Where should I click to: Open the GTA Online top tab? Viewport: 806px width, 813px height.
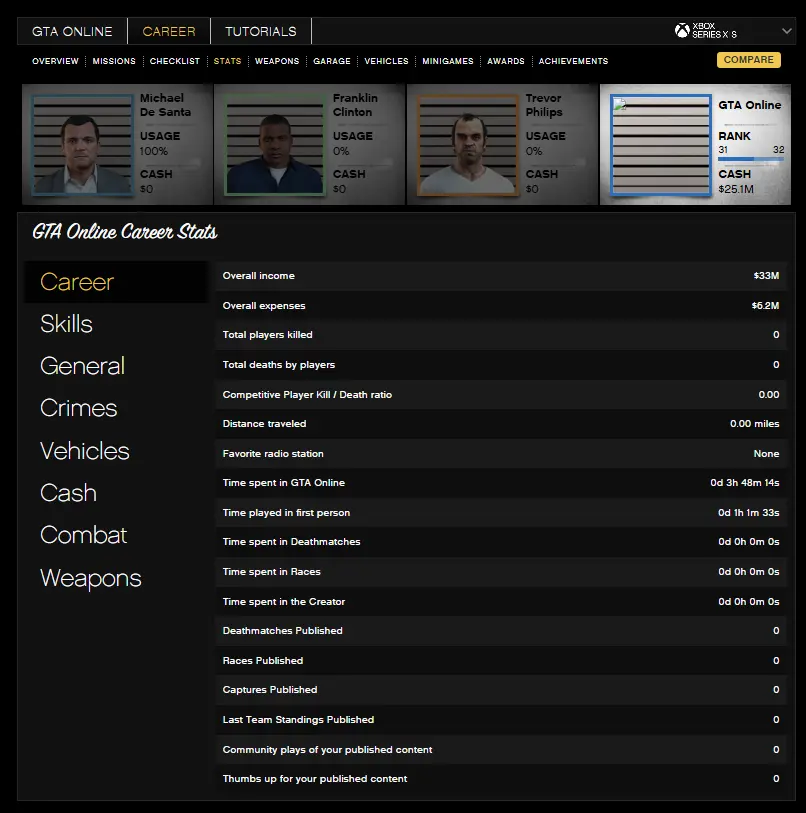tap(72, 31)
